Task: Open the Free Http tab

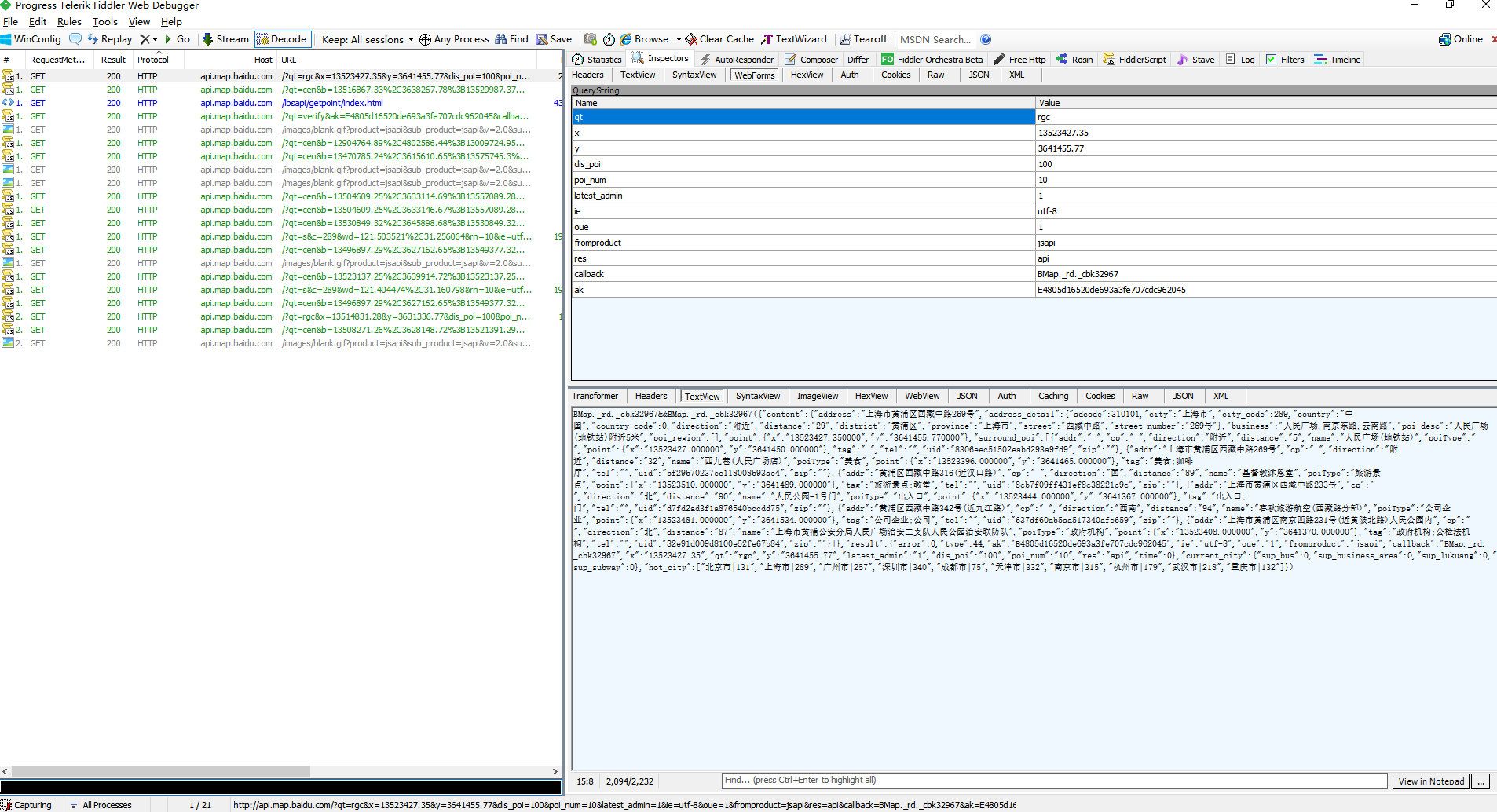Action: [x=1019, y=60]
